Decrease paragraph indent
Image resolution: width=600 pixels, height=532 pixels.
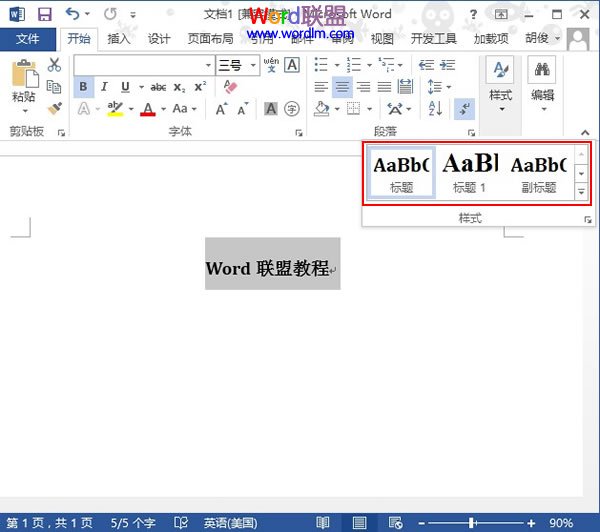[x=426, y=65]
